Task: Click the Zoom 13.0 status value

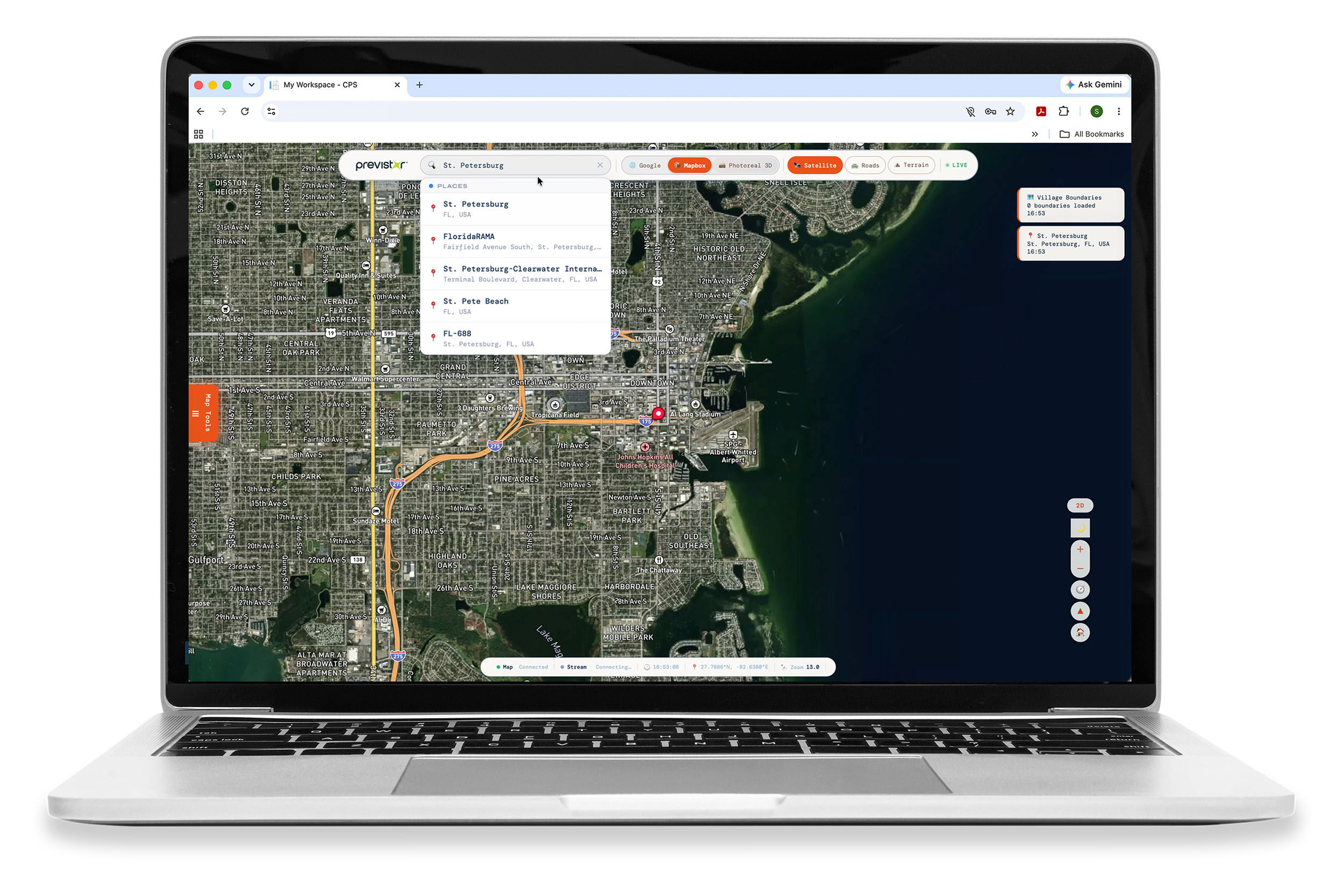Action: tap(800, 668)
